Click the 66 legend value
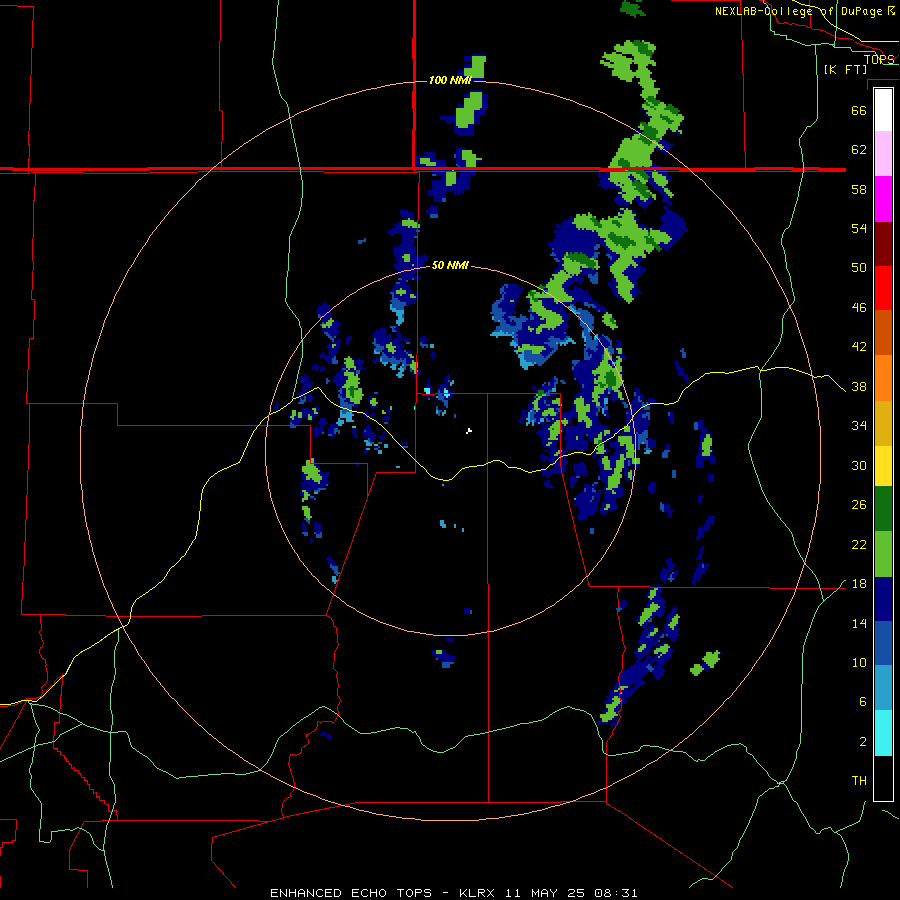The height and width of the screenshot is (900, 900). click(x=859, y=110)
